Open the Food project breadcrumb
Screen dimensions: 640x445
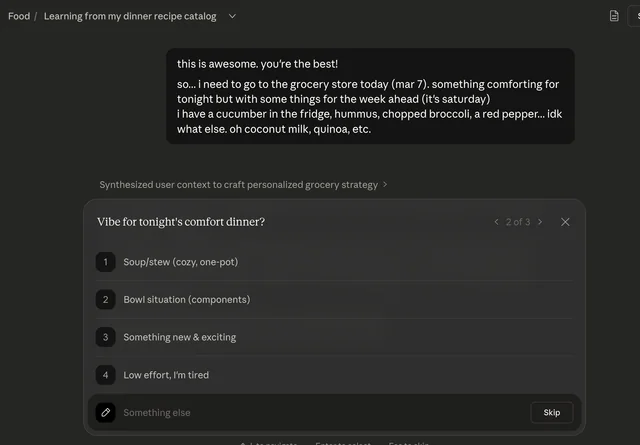pos(19,16)
